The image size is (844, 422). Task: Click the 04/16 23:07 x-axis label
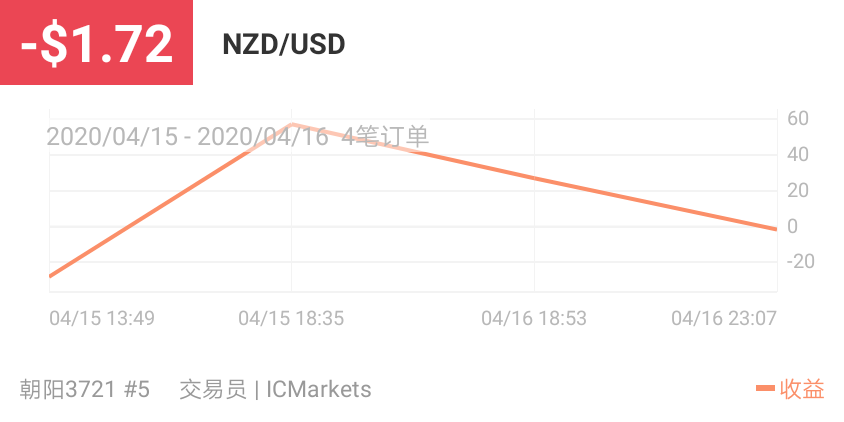[x=724, y=318]
